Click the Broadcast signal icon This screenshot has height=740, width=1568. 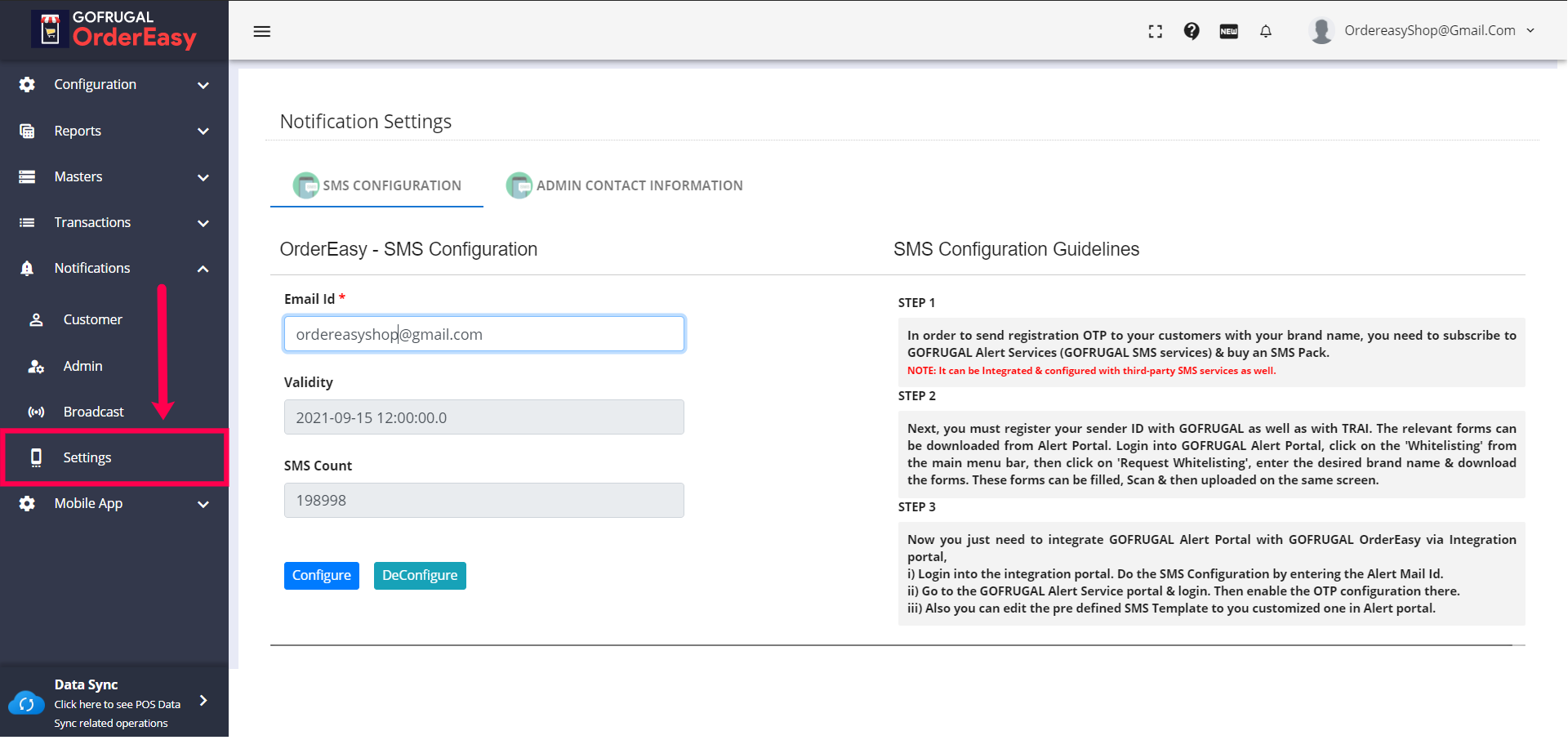coord(36,412)
